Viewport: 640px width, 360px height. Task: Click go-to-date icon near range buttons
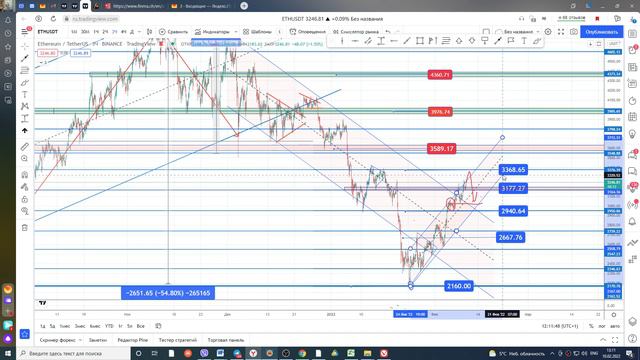tap(158, 326)
